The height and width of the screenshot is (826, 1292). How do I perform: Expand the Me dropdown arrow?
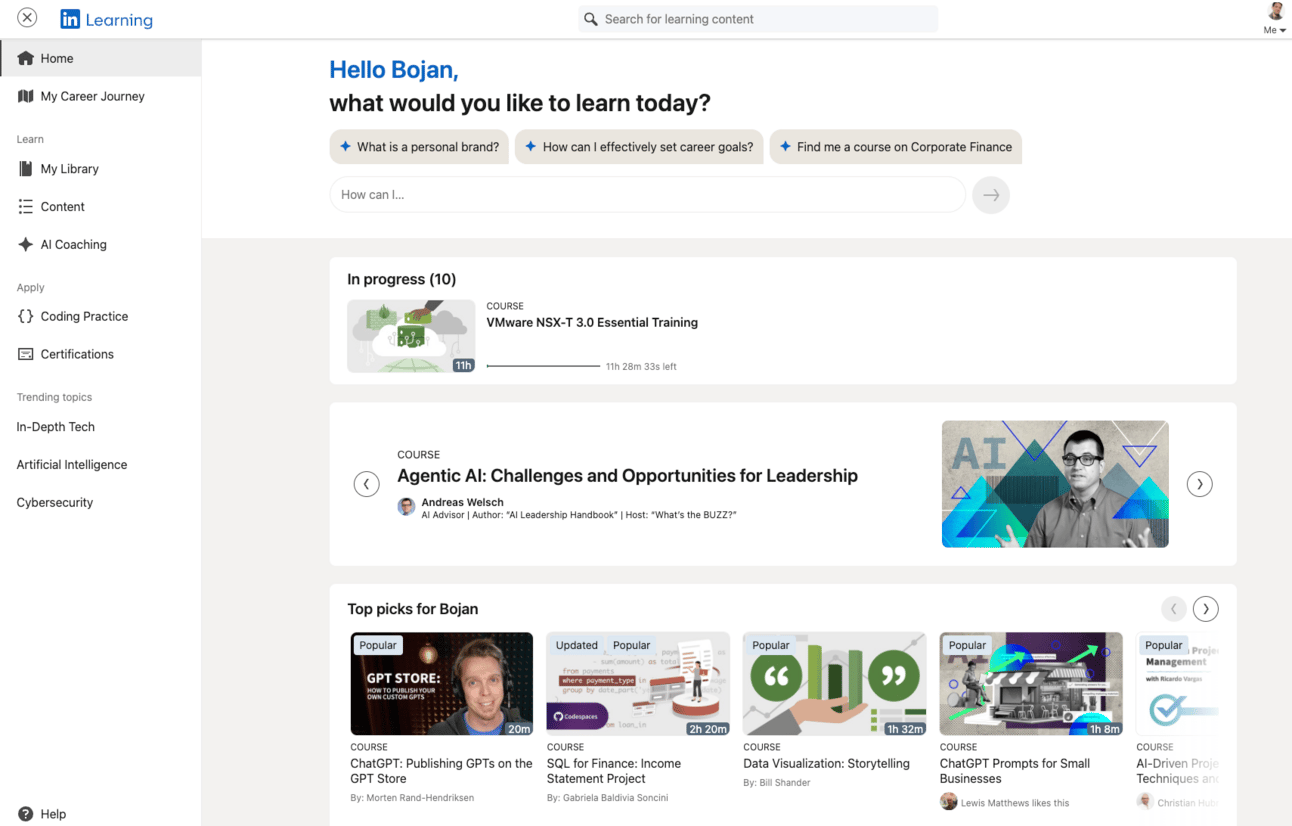coord(1283,31)
